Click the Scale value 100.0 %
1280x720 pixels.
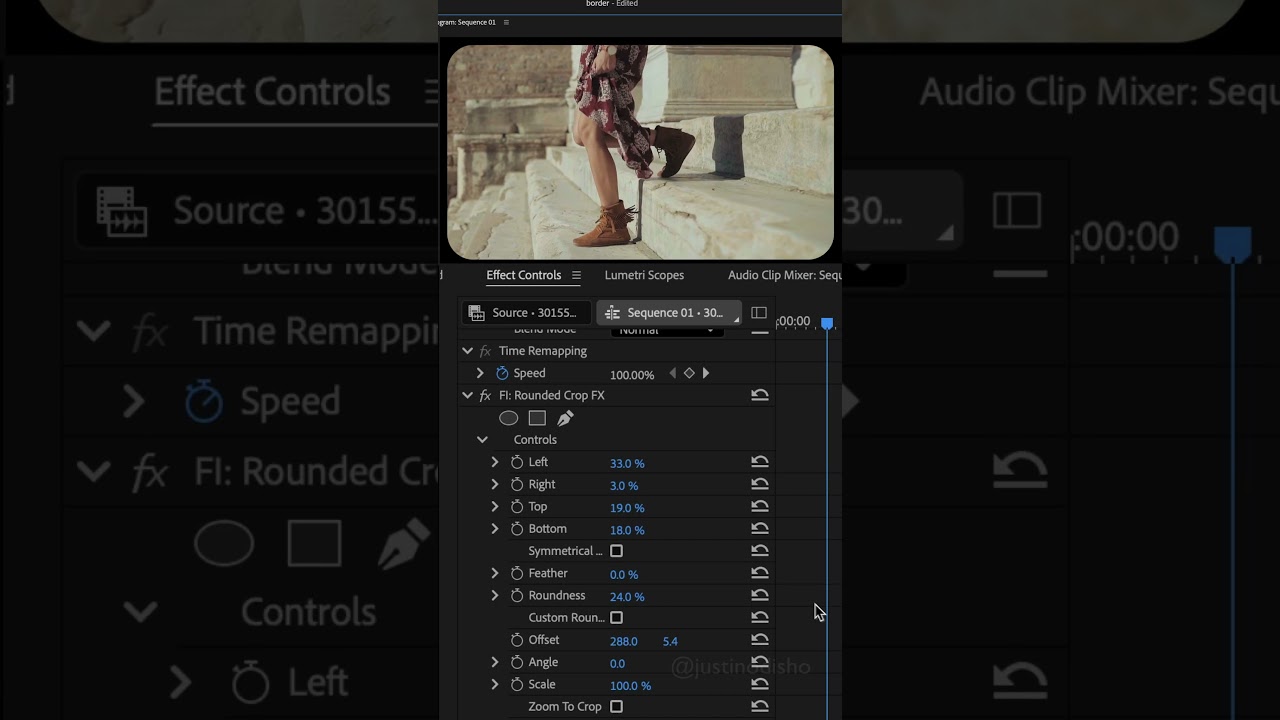[630, 685]
